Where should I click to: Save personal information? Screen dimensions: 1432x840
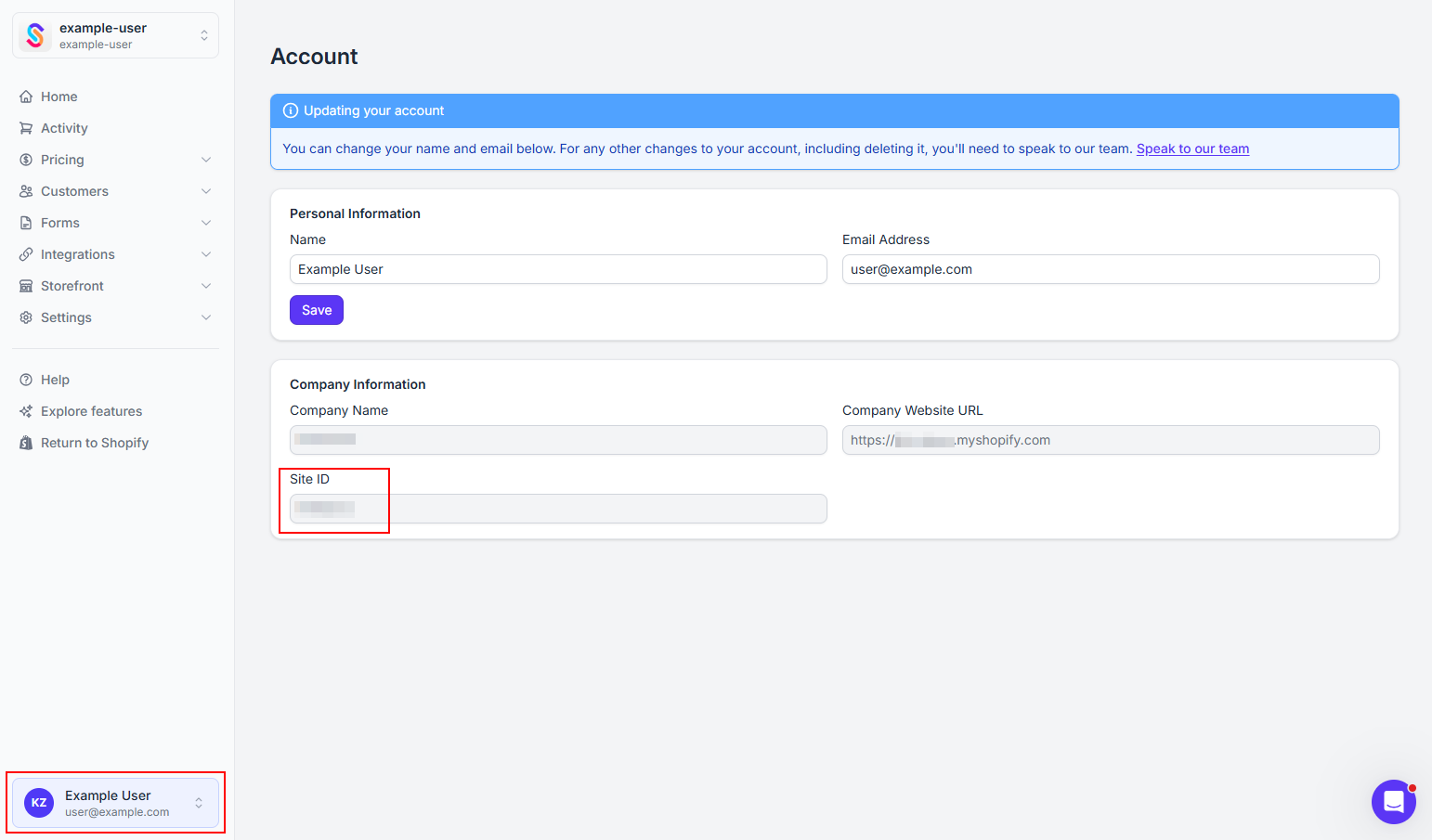point(317,310)
